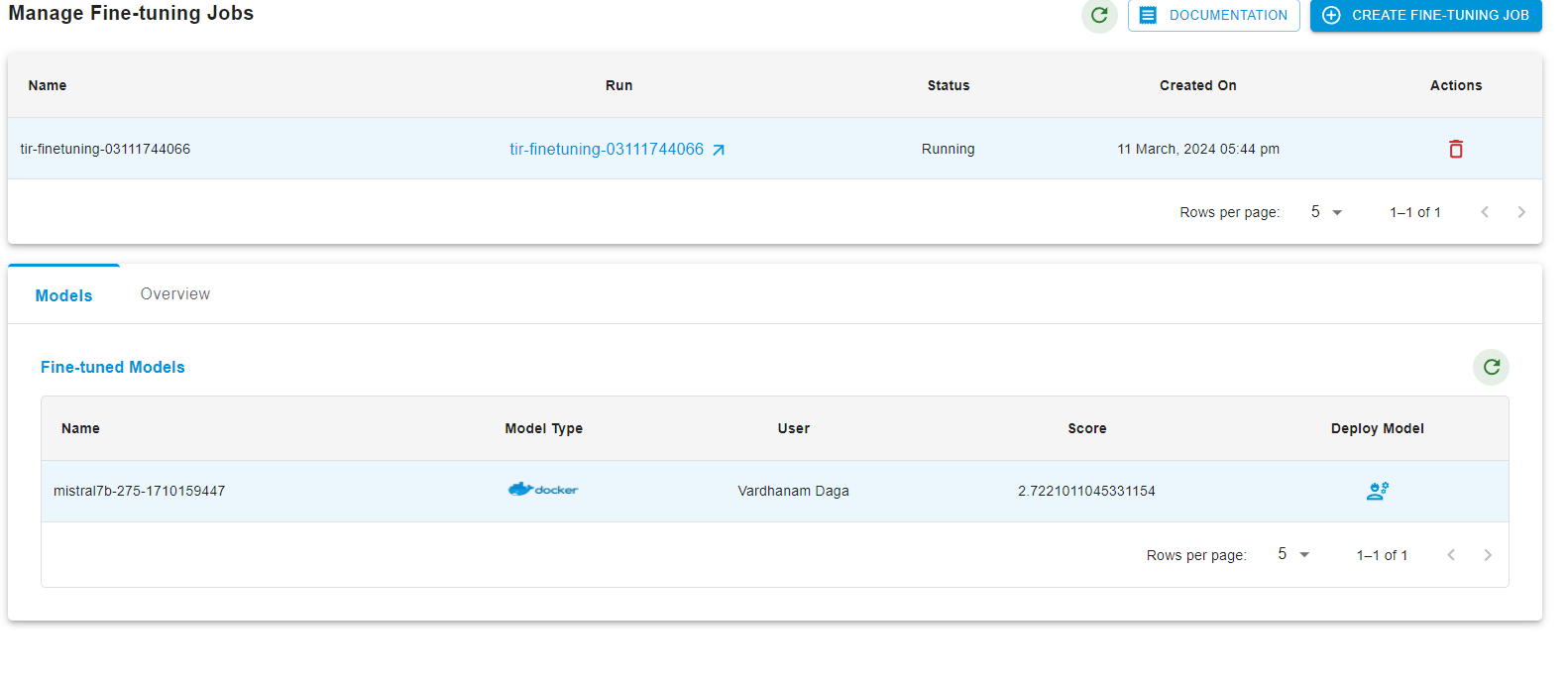Deploy model mistral7b-275-1710159447
This screenshot has height=684, width=1568.
tap(1378, 491)
